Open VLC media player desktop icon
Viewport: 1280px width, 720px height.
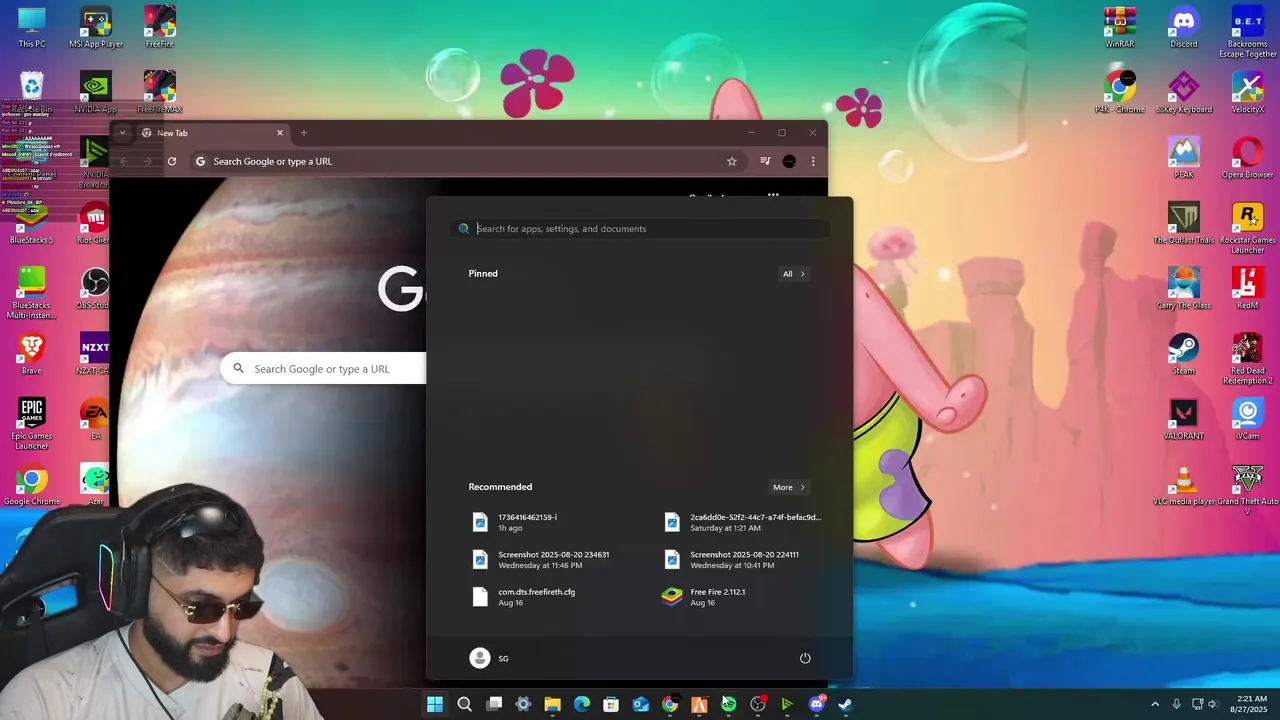click(x=1184, y=485)
